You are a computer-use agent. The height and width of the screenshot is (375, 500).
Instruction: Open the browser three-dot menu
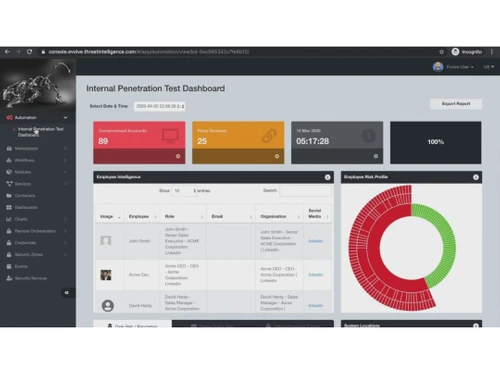492,52
